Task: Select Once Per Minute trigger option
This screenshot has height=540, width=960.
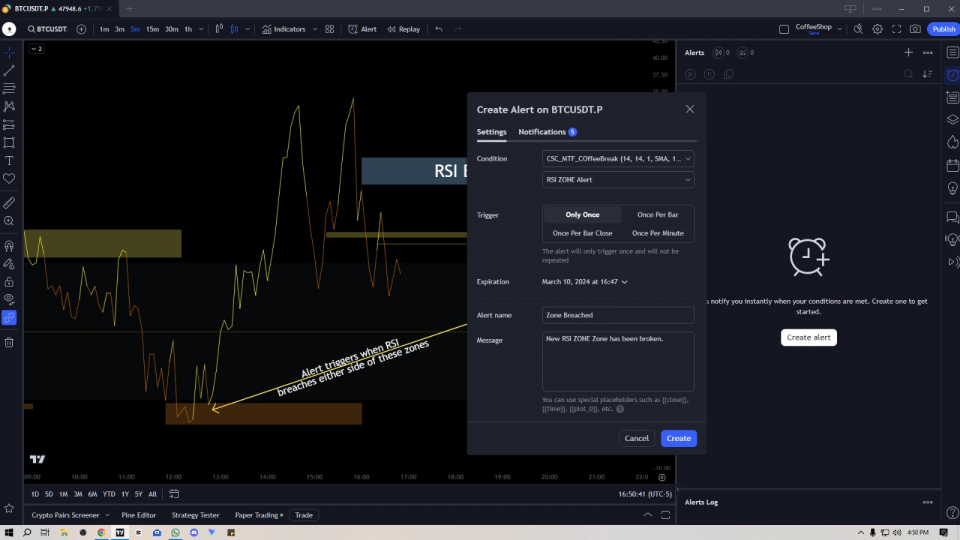Action: (x=657, y=233)
